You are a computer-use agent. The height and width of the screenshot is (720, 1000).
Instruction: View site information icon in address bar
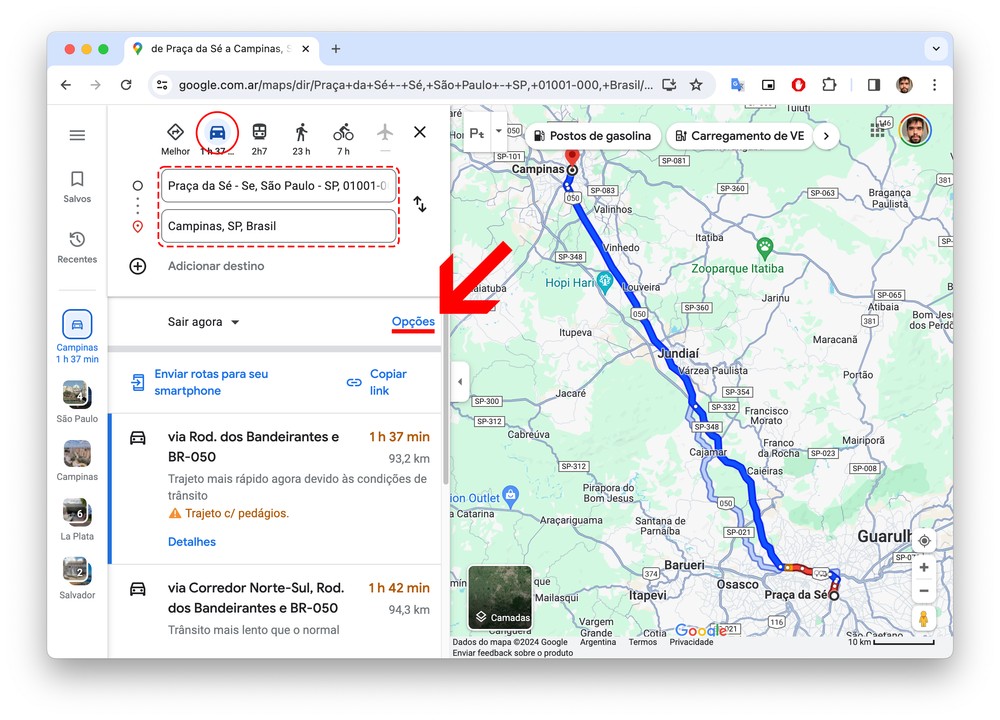pos(162,85)
